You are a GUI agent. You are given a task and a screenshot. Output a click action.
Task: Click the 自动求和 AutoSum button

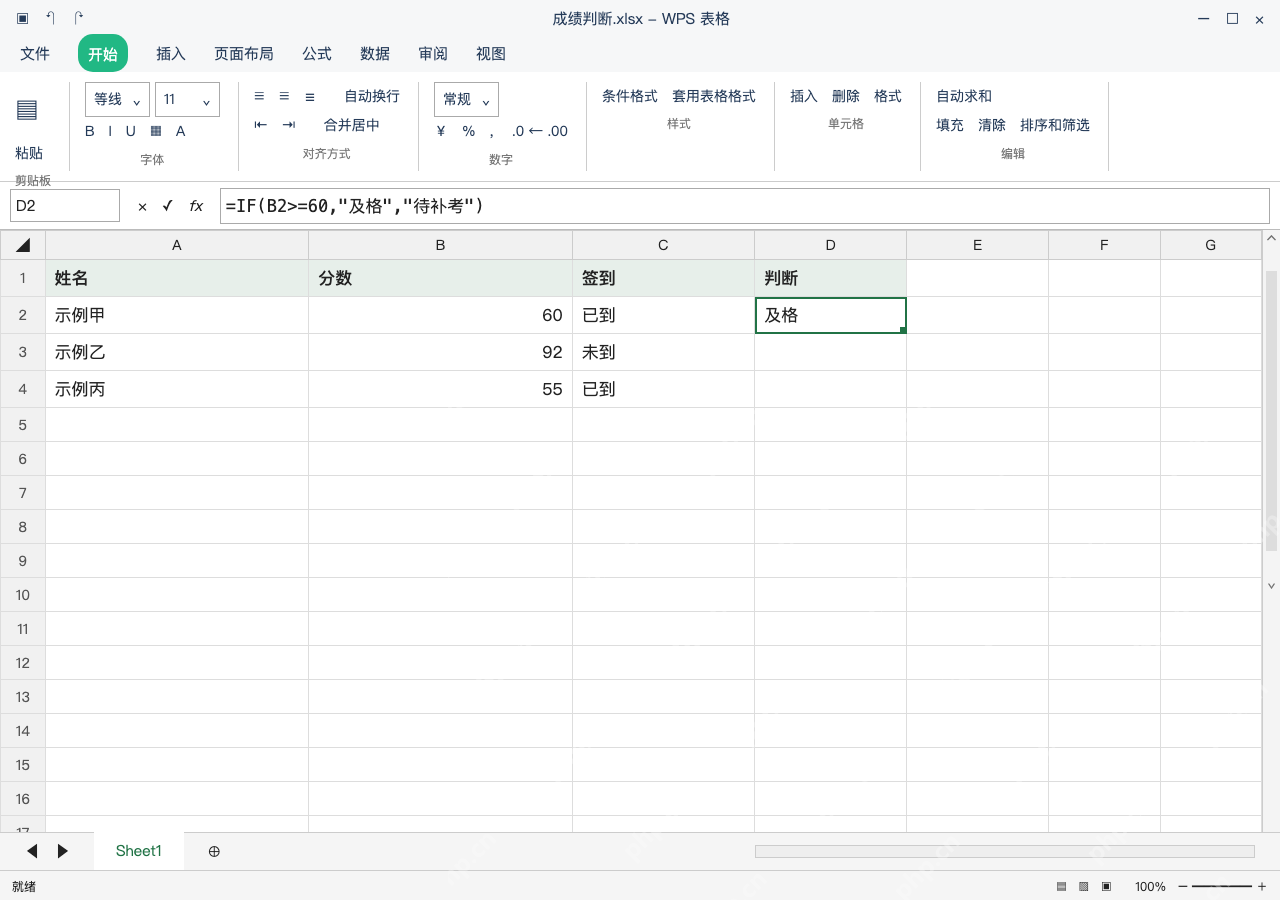(964, 96)
